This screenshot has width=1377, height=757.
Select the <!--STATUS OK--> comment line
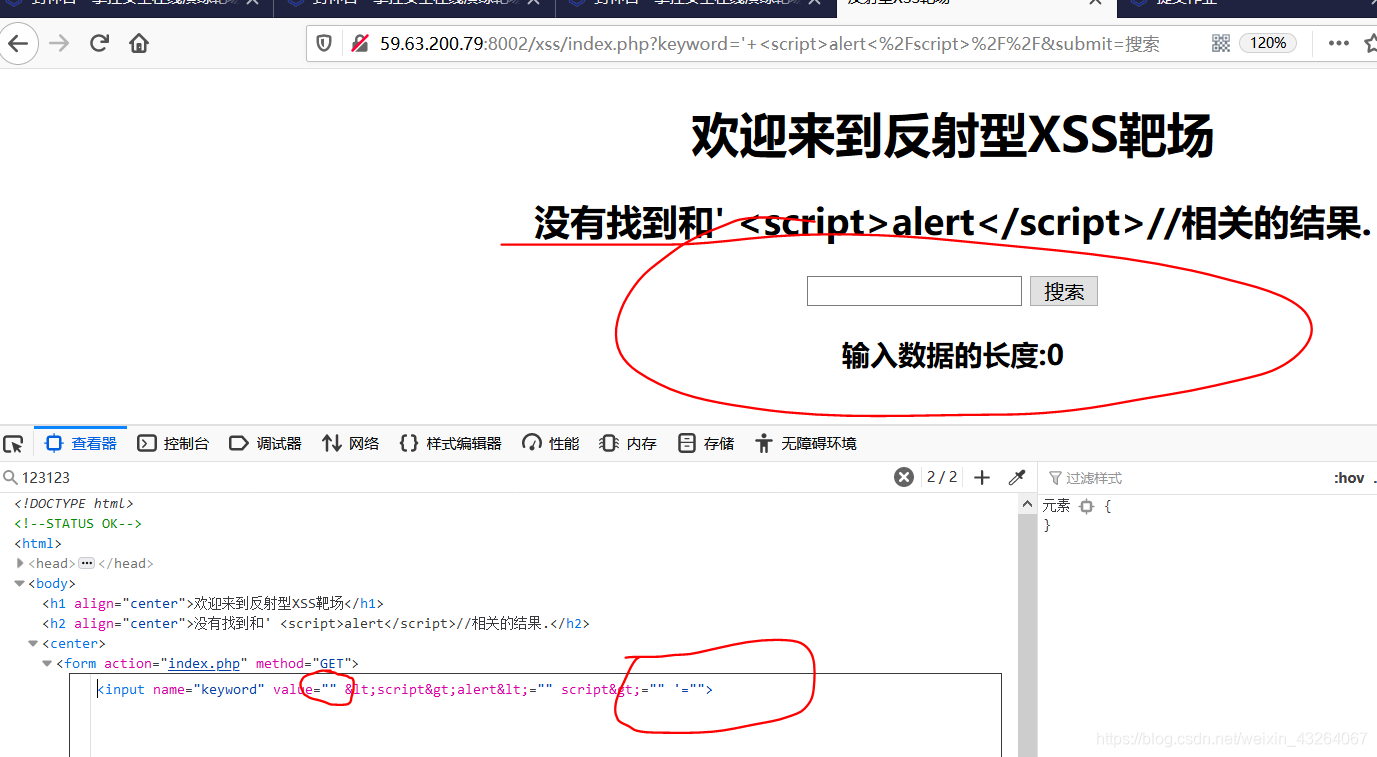click(x=78, y=523)
